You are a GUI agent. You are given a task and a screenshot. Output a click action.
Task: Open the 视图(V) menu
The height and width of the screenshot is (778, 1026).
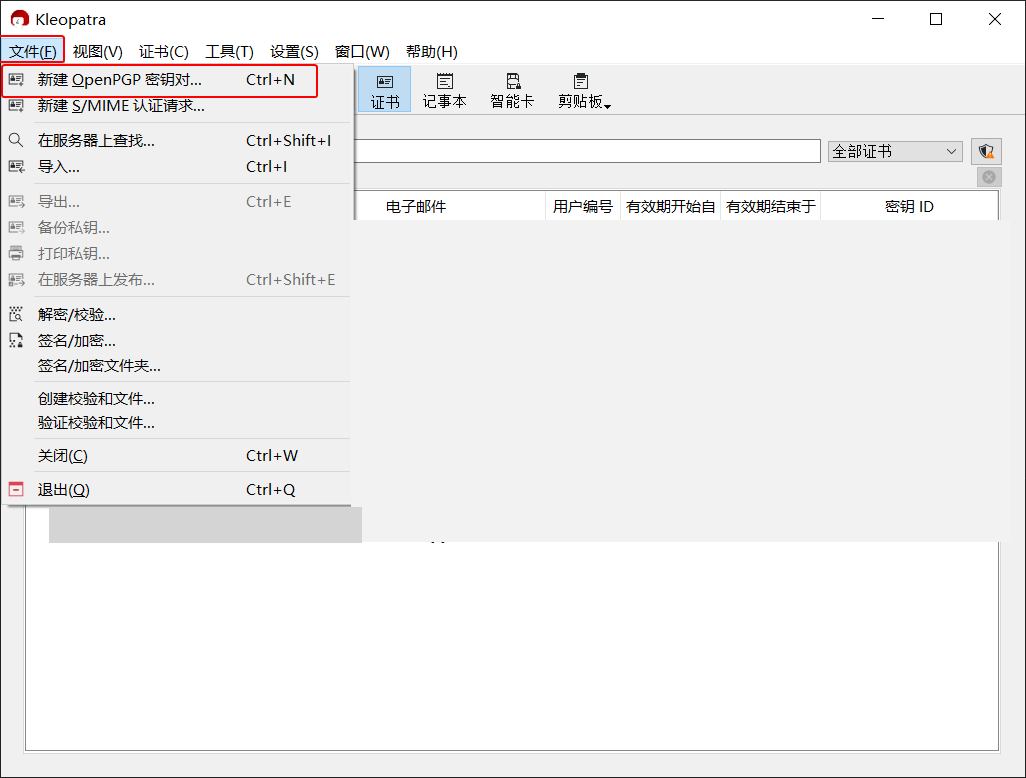click(97, 51)
